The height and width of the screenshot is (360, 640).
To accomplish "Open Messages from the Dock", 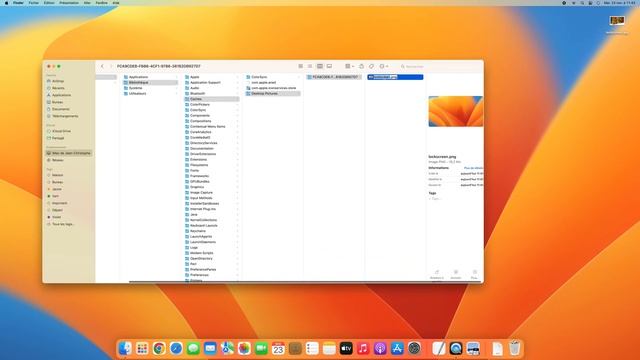I will tap(193, 348).
